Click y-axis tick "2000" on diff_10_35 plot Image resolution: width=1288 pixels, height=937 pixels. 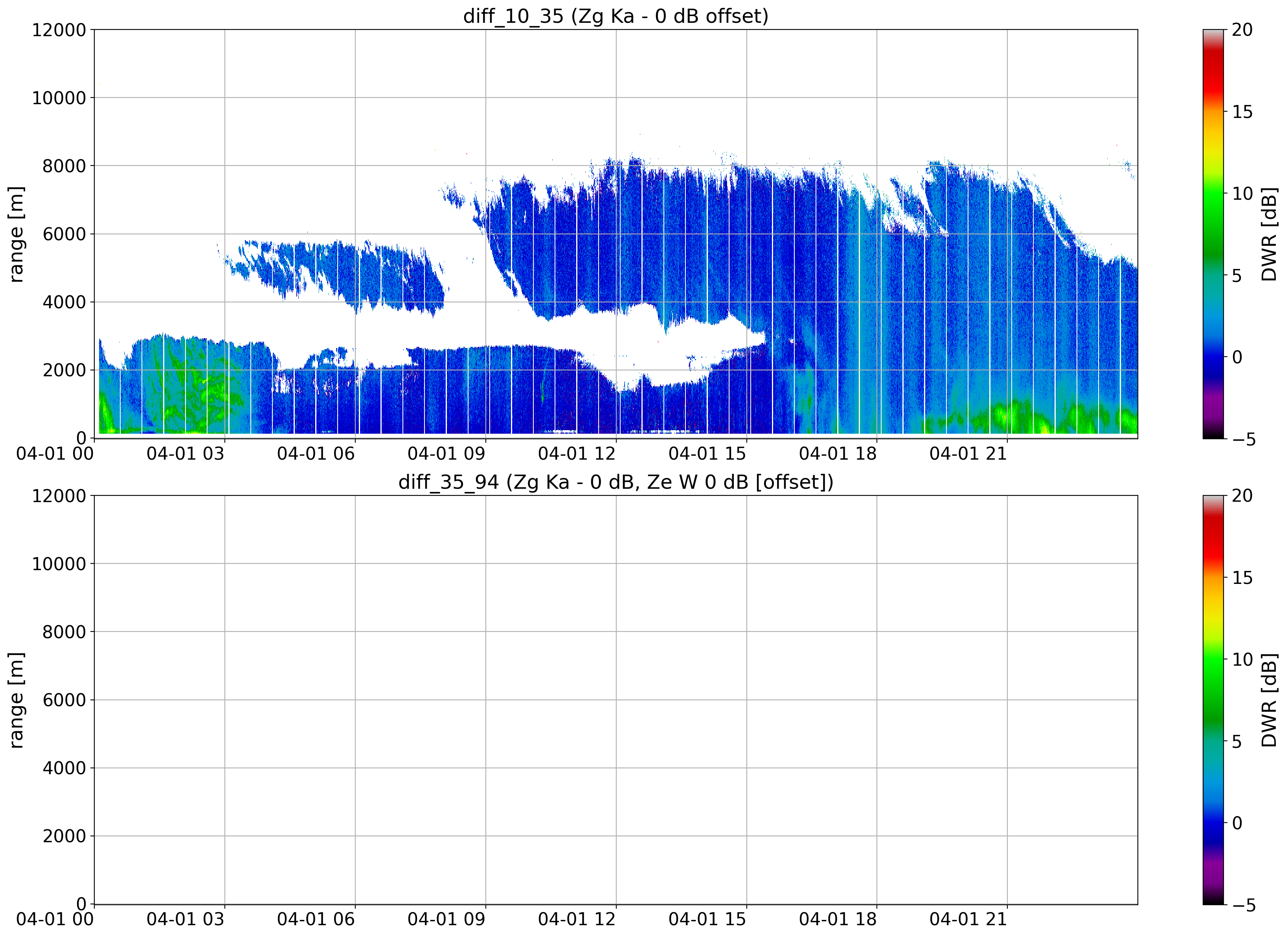point(64,370)
